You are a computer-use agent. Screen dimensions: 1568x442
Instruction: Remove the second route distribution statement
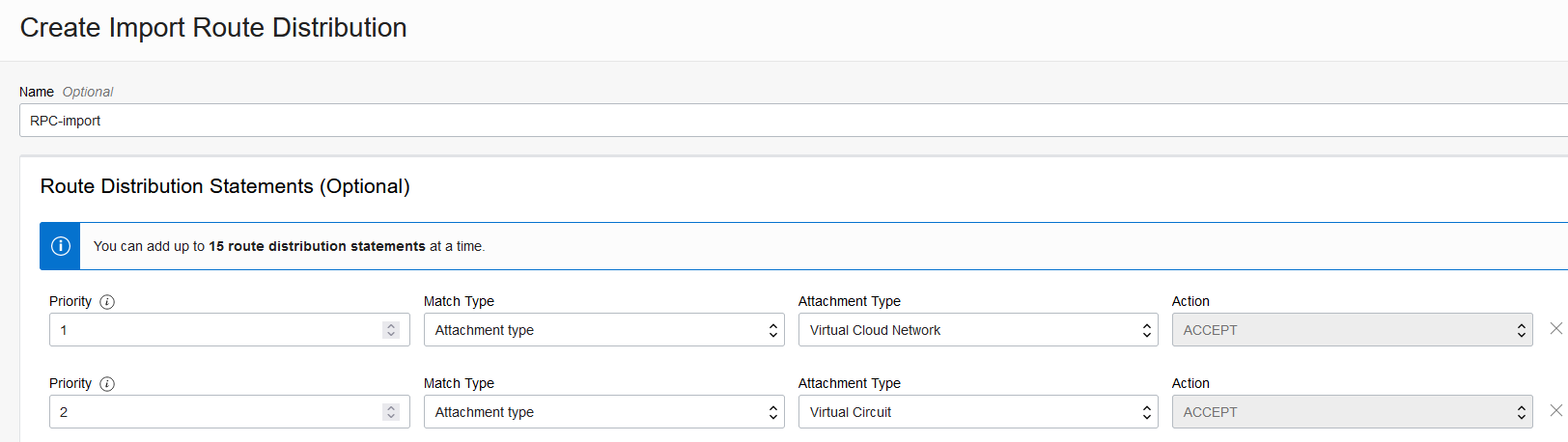(x=1555, y=410)
